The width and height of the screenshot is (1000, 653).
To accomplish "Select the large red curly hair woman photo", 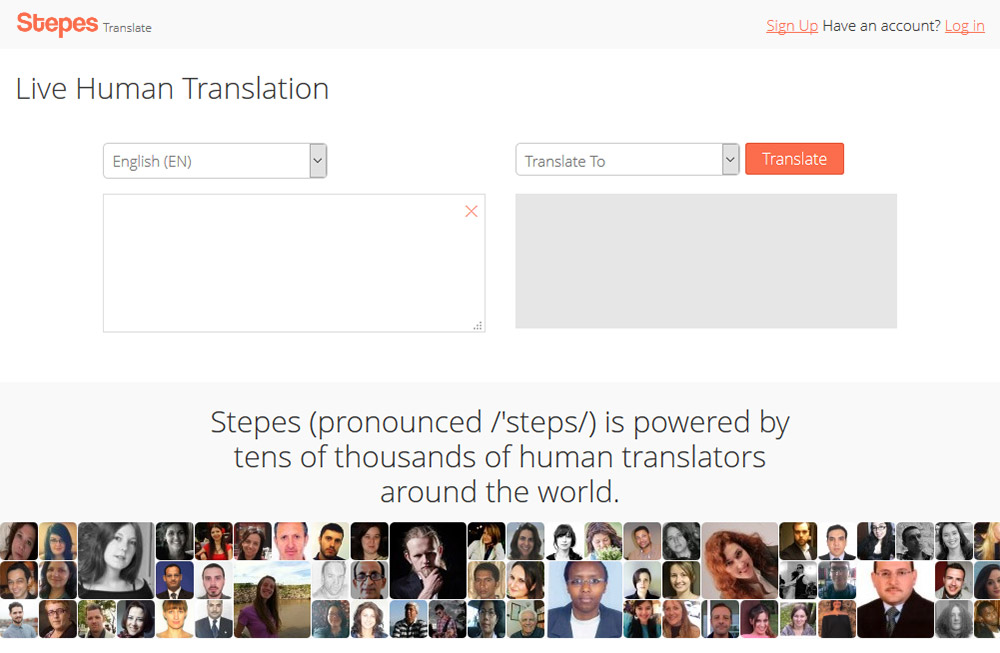I will tap(740, 561).
